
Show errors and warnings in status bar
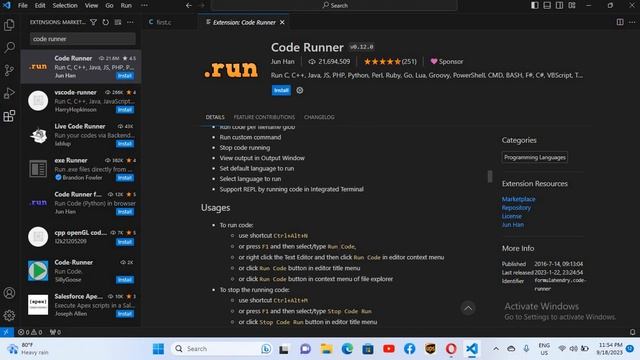tap(31, 332)
